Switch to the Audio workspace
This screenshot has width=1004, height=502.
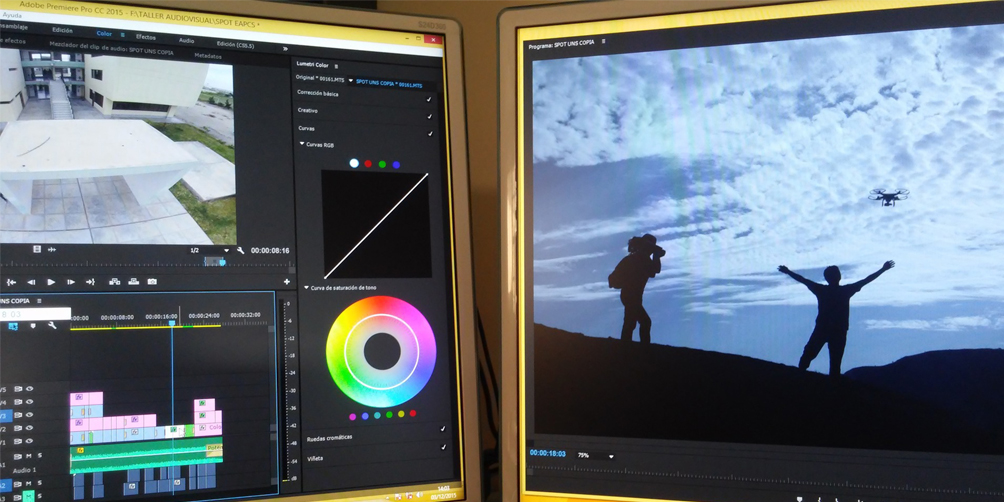coord(186,40)
